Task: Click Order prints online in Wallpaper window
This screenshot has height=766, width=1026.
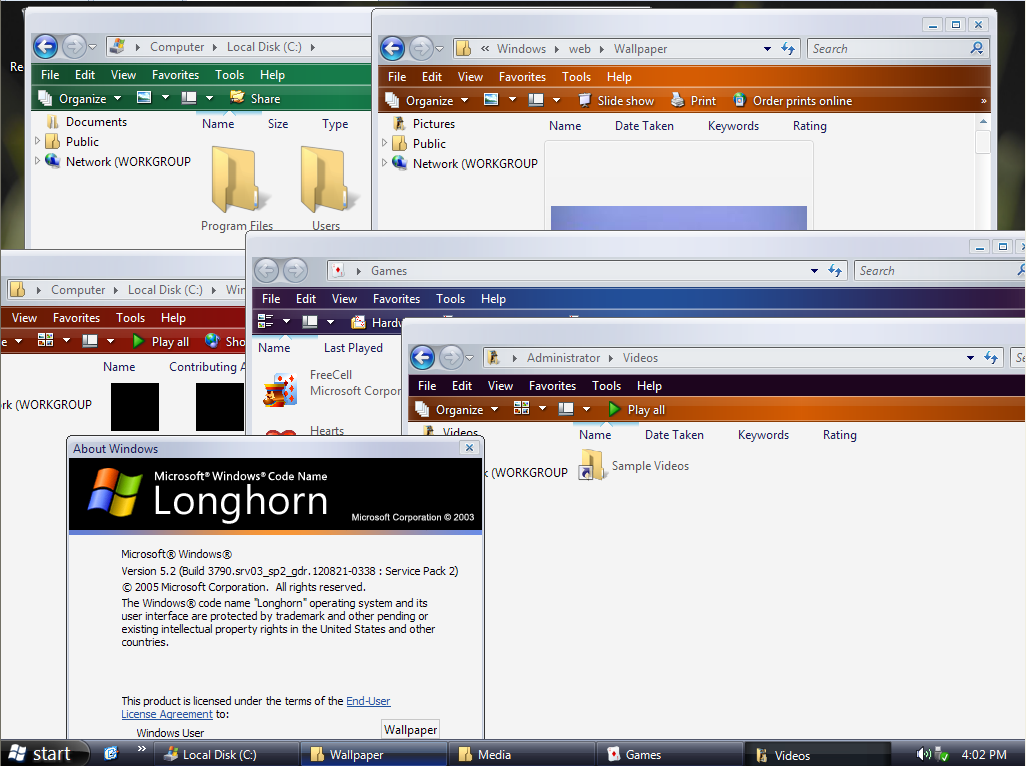Action: pyautogui.click(x=792, y=101)
